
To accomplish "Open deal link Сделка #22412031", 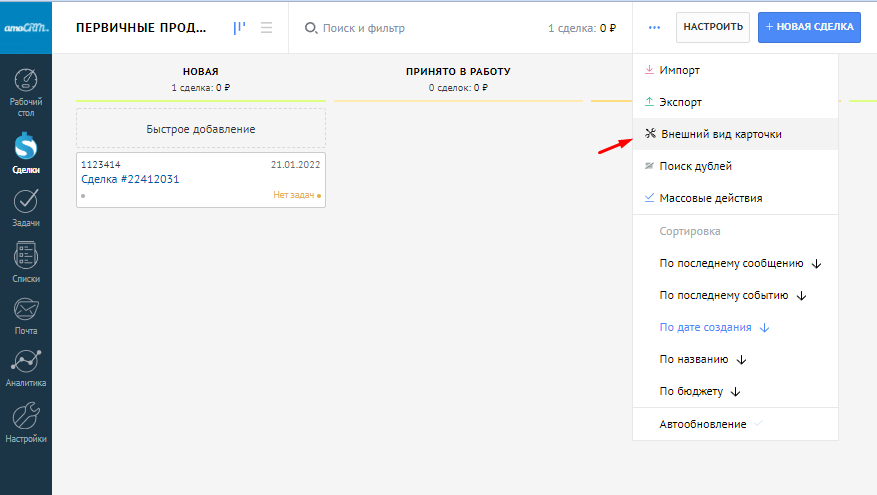I will tap(130, 179).
